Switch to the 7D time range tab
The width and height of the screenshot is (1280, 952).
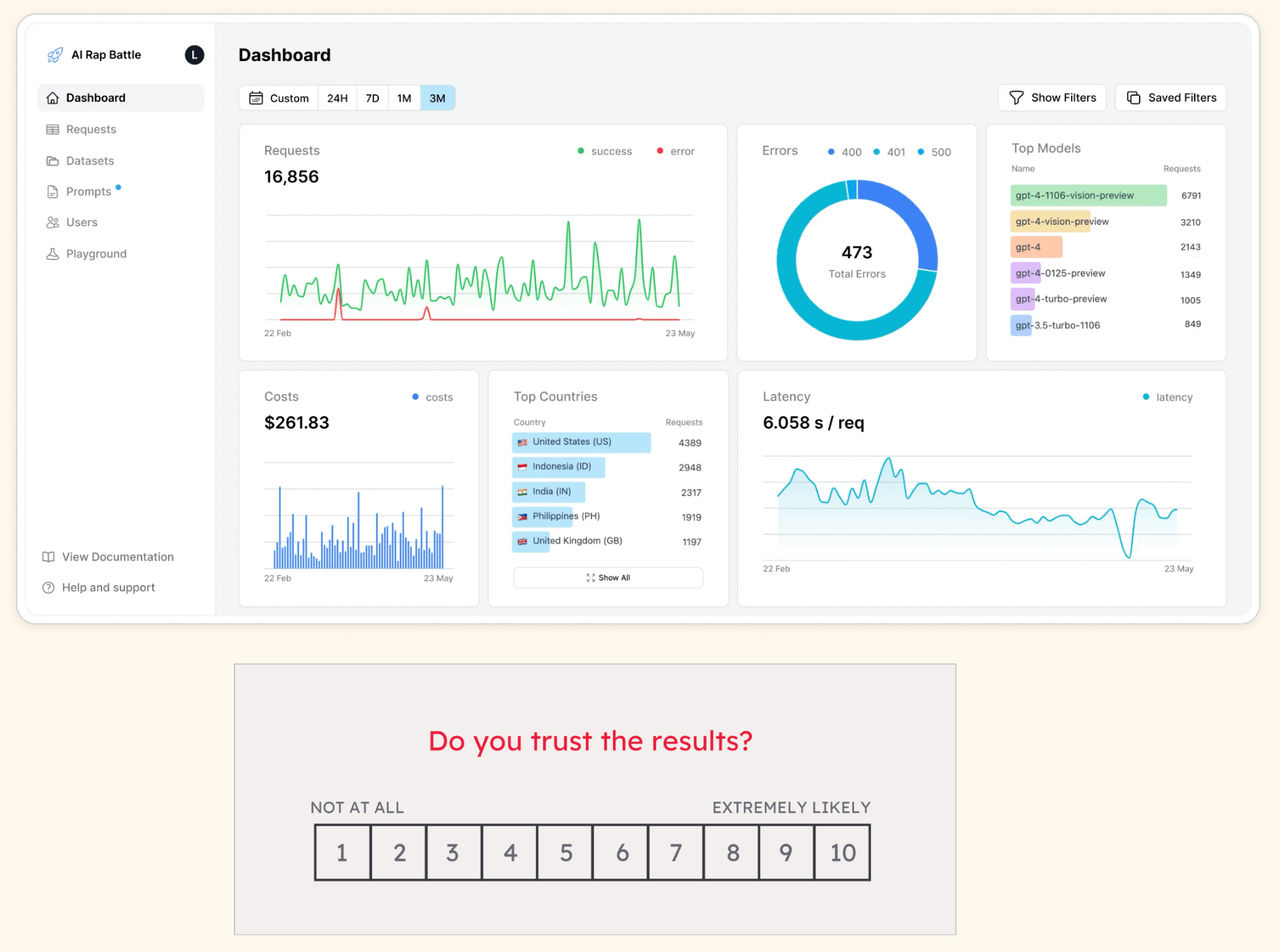tap(371, 98)
